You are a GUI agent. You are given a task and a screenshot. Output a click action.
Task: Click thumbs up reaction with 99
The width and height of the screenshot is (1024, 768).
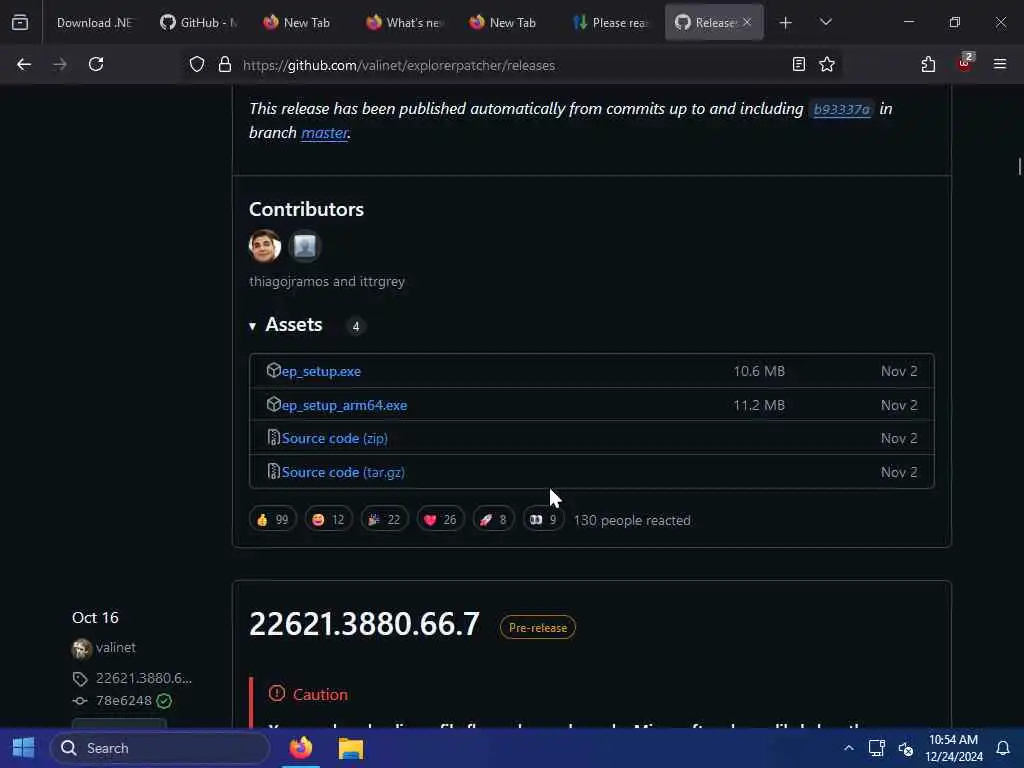coord(273,519)
